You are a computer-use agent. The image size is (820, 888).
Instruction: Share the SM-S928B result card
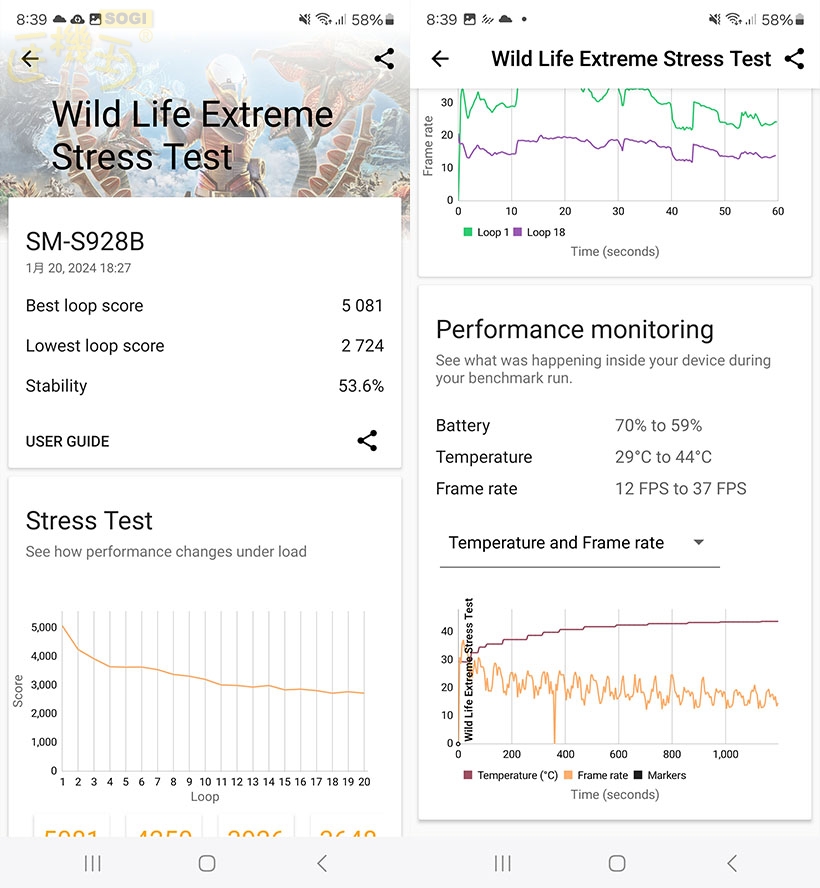[x=367, y=441]
